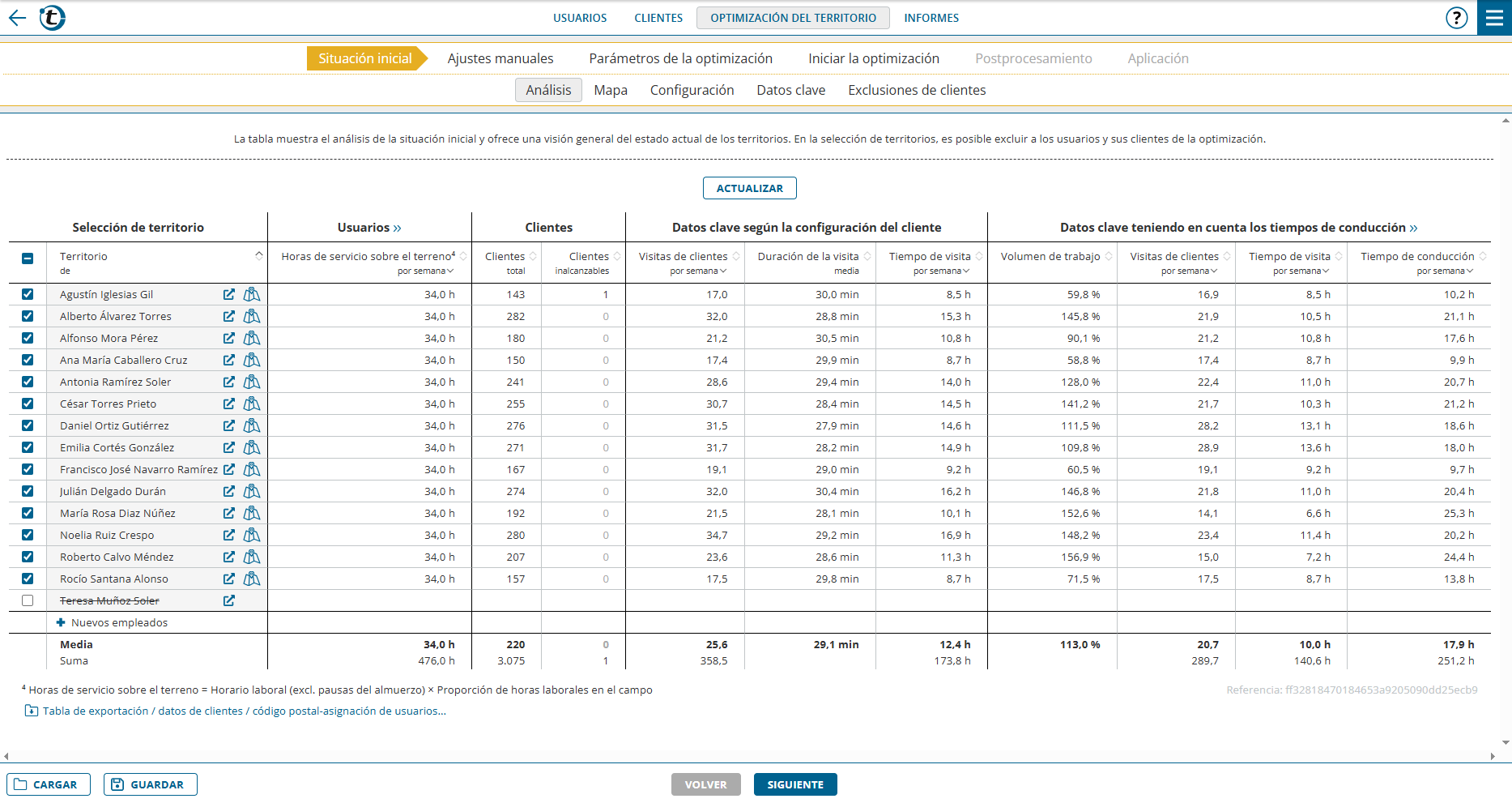Image resolution: width=1512 pixels, height=803 pixels.
Task: Click the ACTUALIZAR button
Action: pos(749,188)
